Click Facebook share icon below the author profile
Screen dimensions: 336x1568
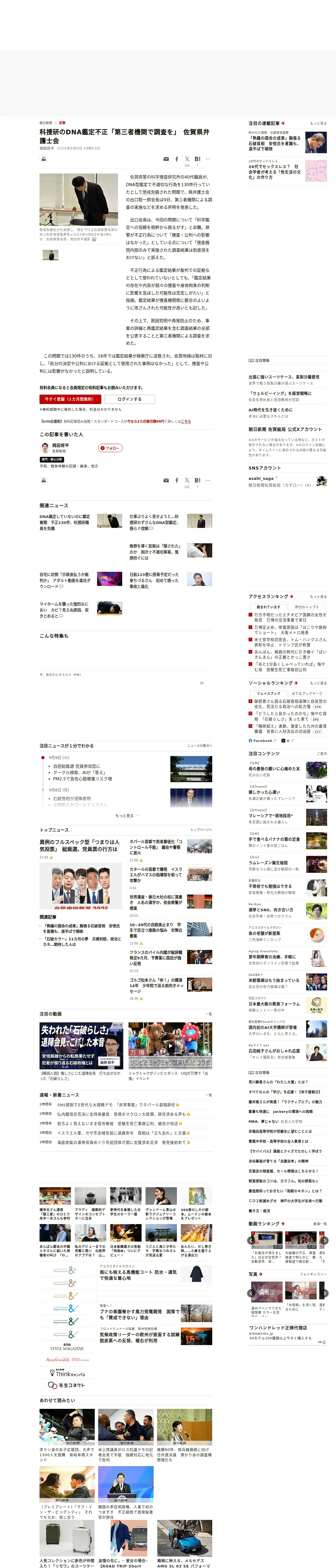tap(177, 481)
